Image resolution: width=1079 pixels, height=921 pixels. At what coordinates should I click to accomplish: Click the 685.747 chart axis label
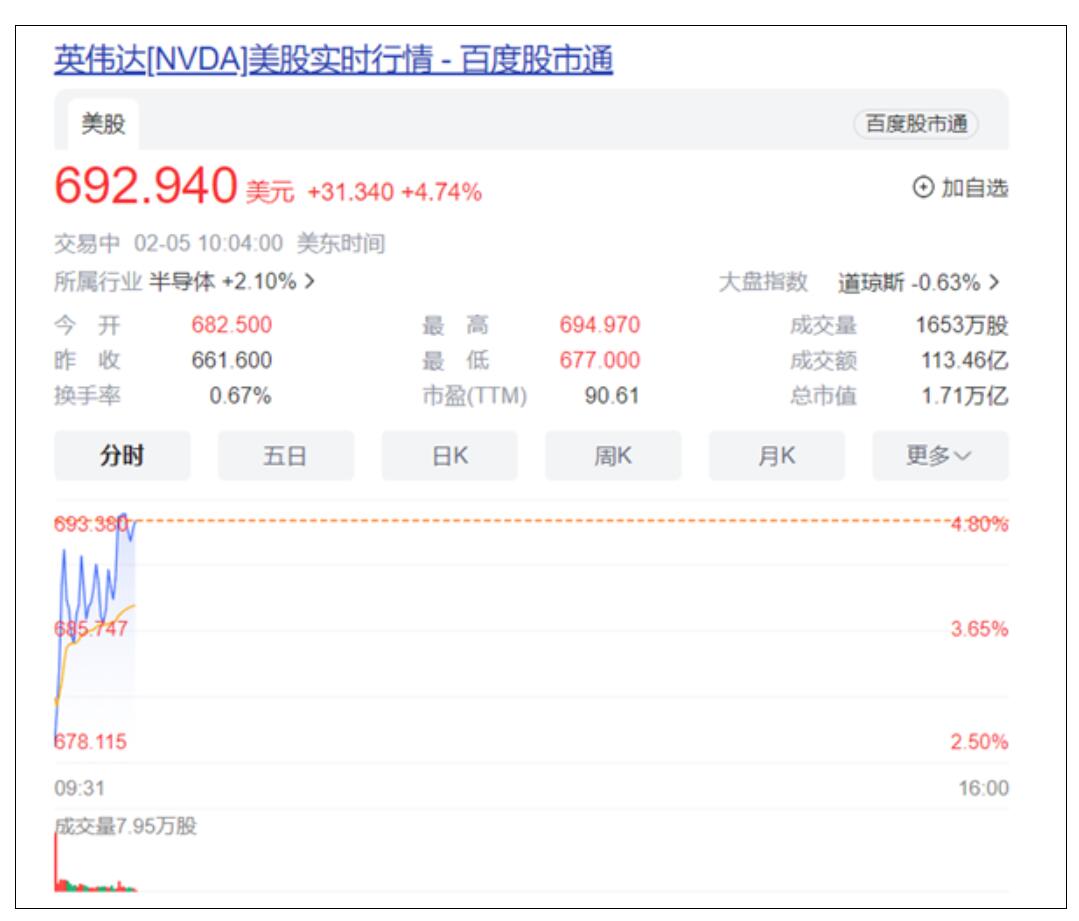coord(90,628)
